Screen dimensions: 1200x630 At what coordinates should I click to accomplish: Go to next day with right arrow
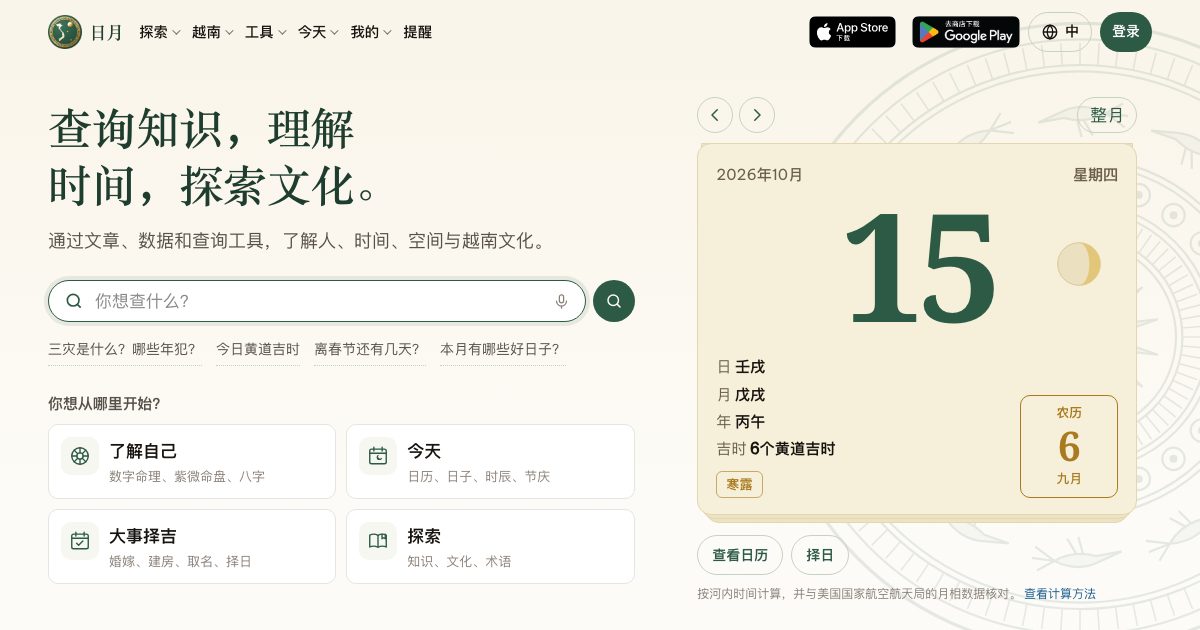(x=757, y=115)
